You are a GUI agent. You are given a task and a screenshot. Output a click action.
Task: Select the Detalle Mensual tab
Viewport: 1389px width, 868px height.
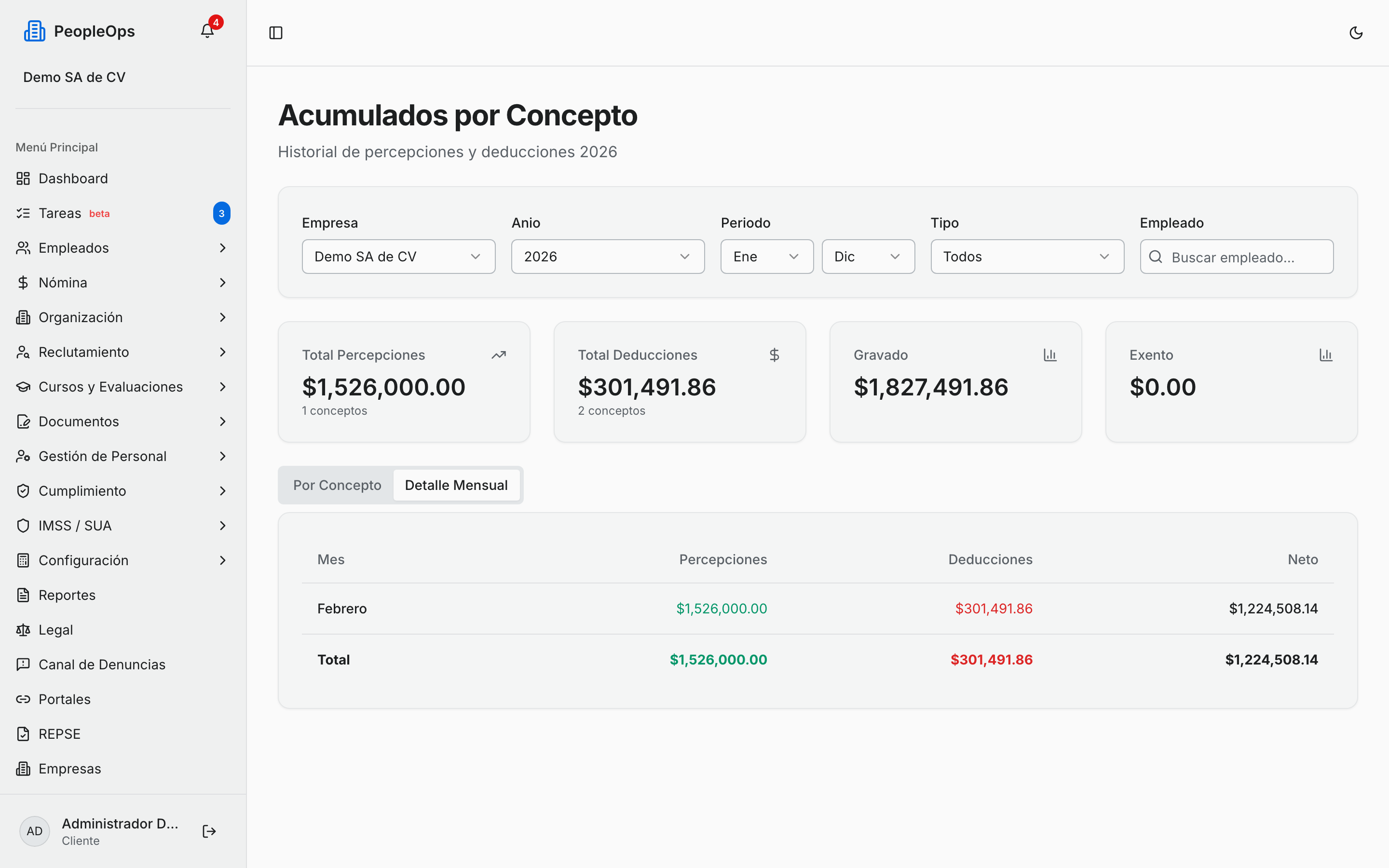[x=456, y=485]
